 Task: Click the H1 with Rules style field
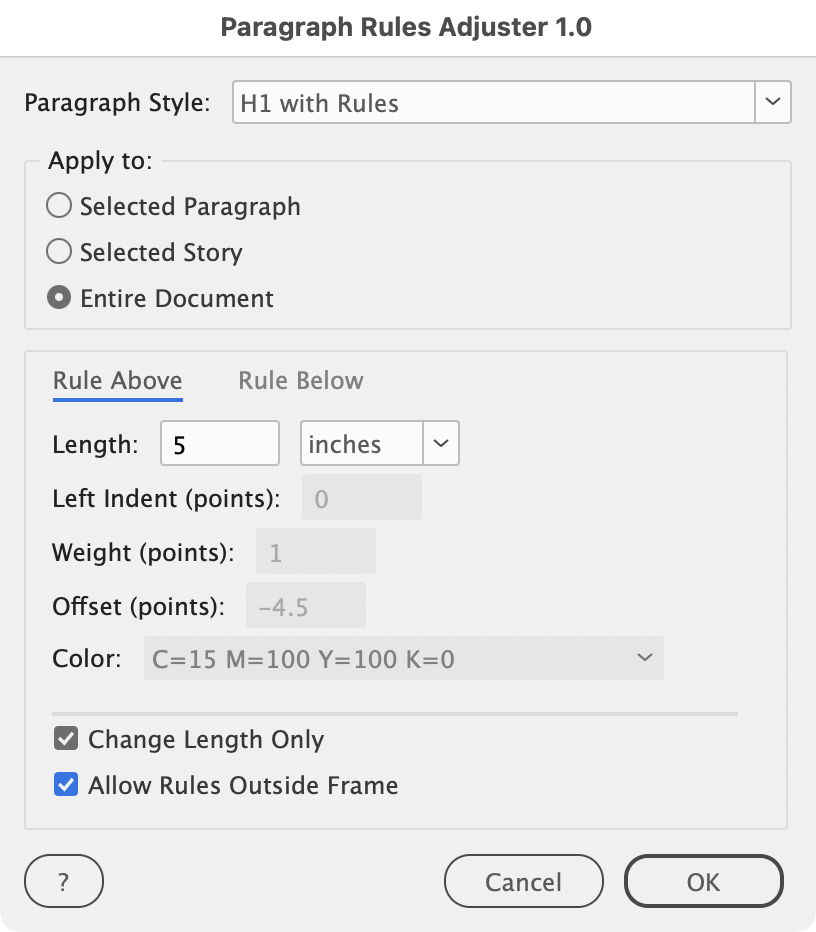(x=492, y=103)
